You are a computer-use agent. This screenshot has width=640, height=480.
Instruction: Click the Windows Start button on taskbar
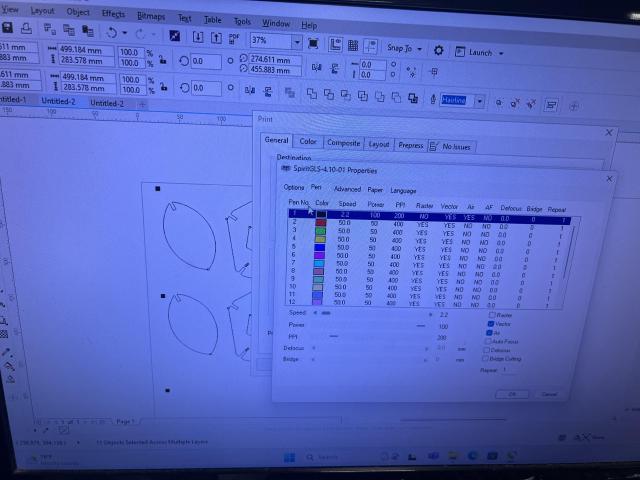[287, 458]
